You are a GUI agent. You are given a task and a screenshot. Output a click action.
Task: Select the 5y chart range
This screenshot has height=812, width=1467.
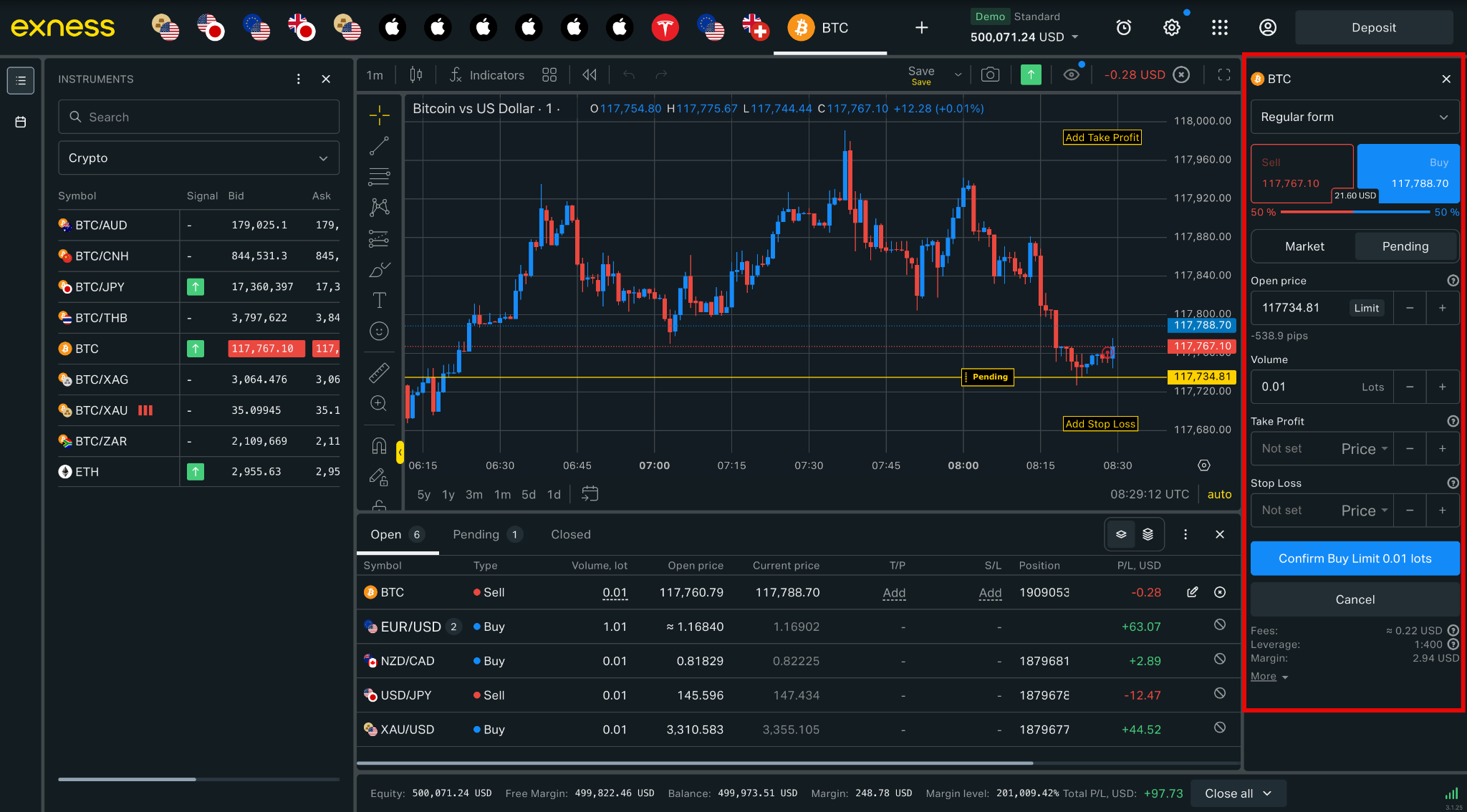[x=424, y=494]
